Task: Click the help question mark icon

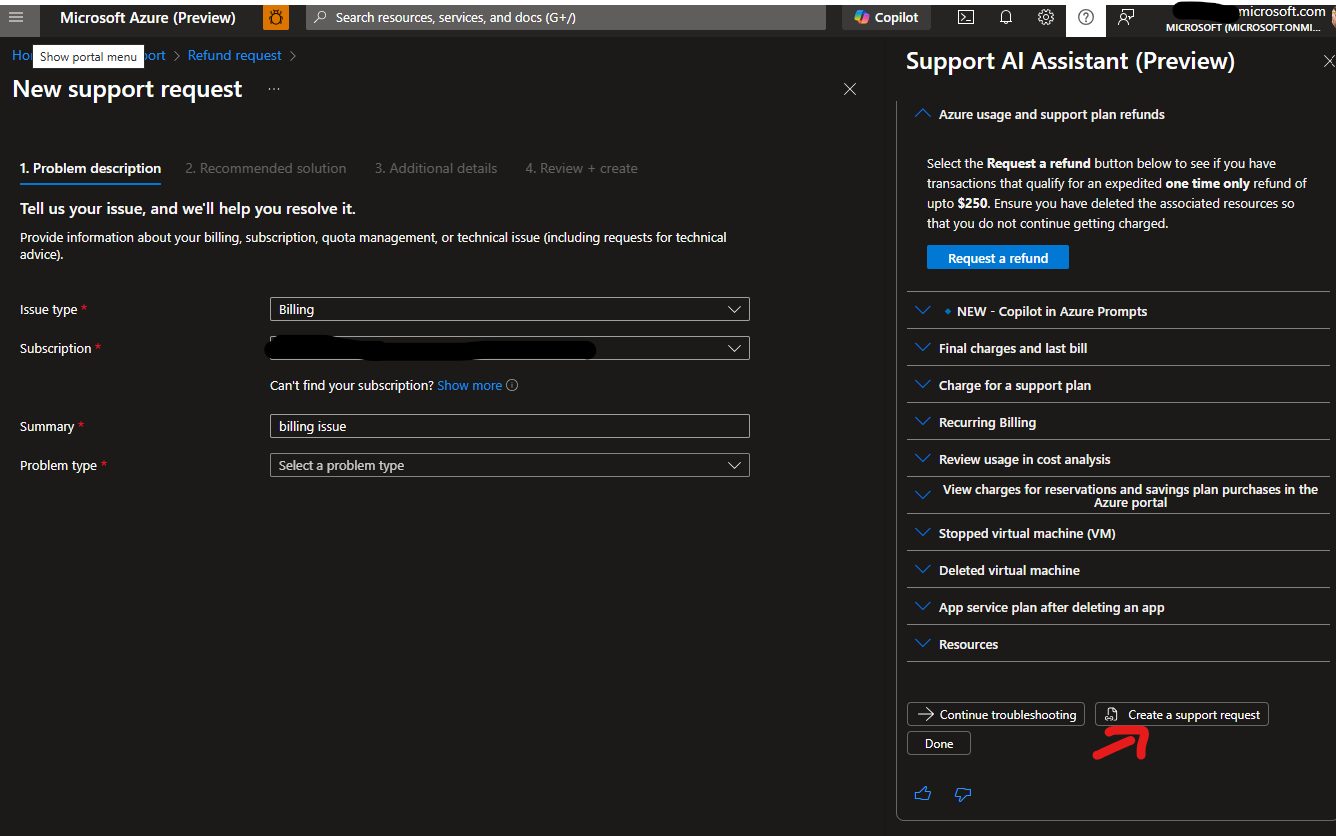Action: [1086, 17]
